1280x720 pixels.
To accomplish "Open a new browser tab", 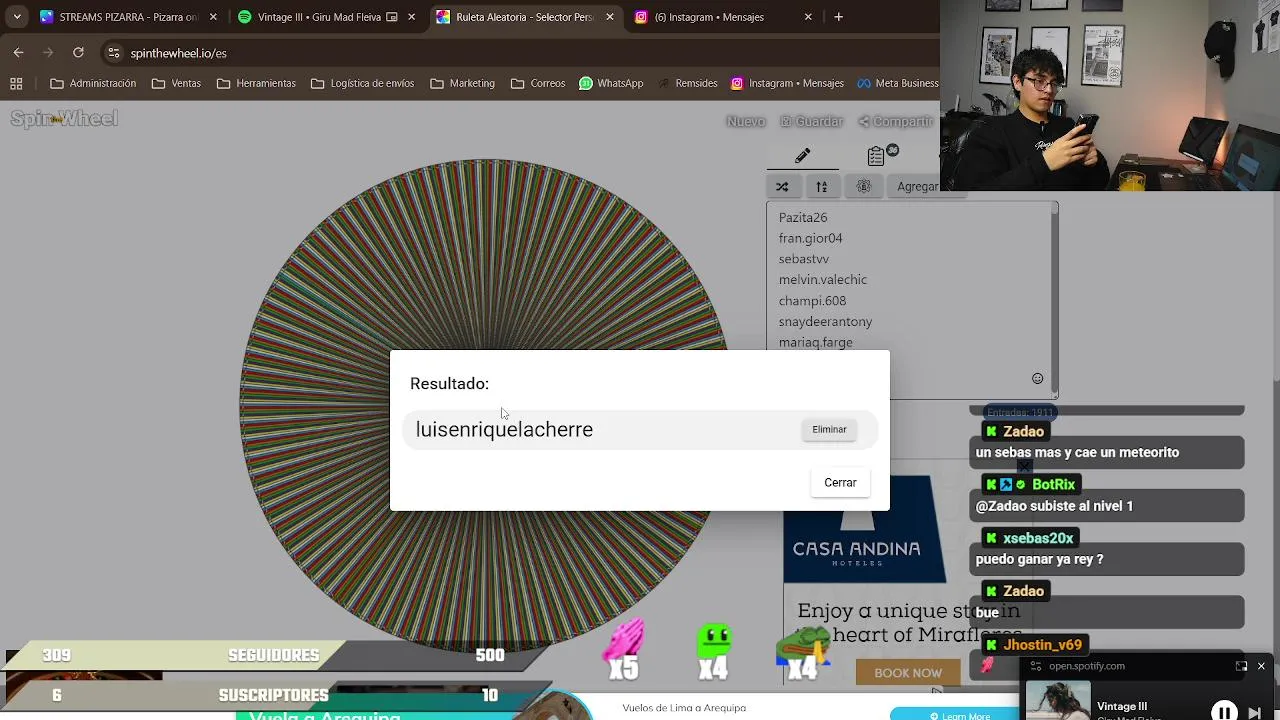I will (838, 17).
